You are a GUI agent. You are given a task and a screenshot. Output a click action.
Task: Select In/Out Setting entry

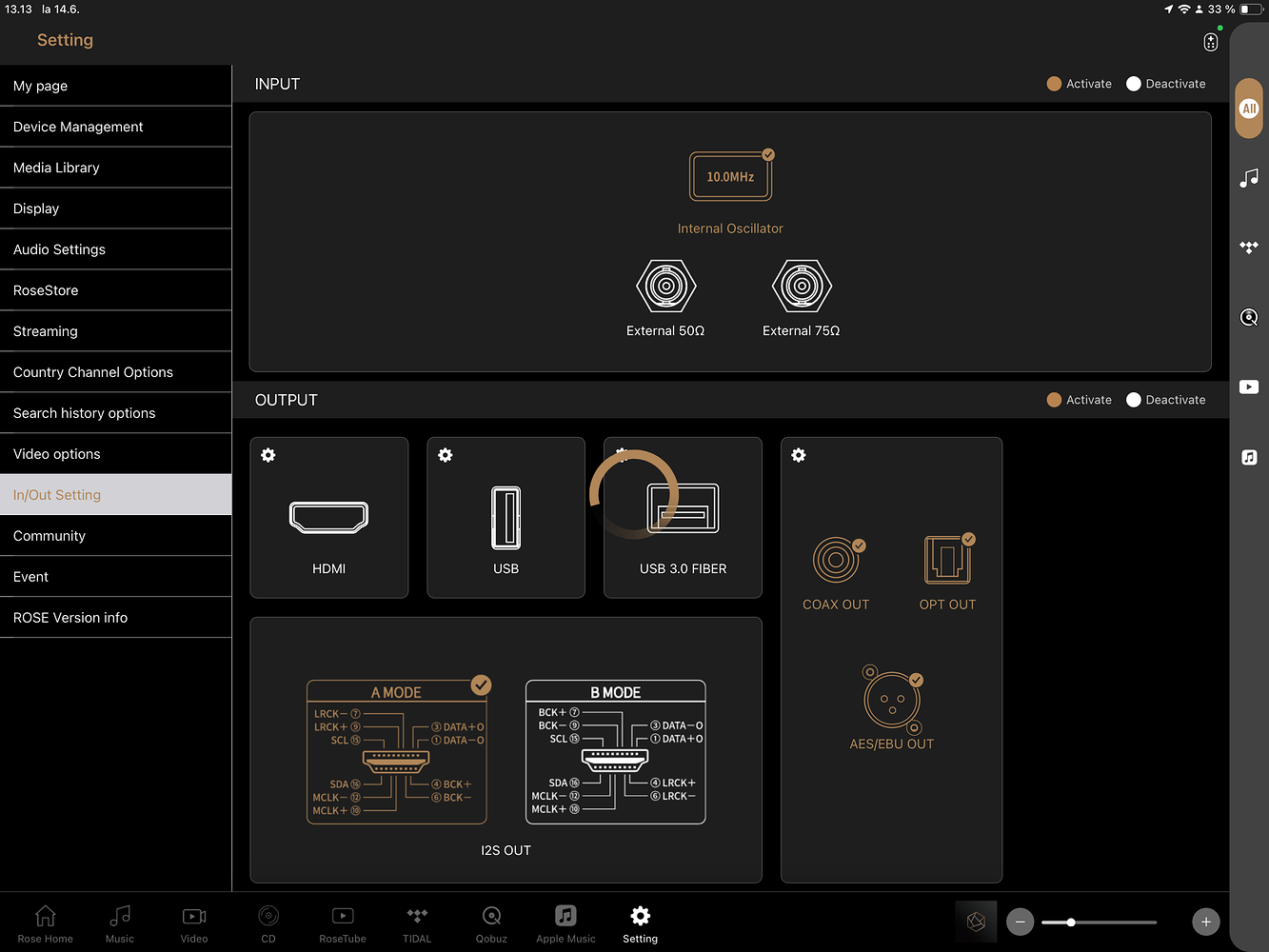coord(115,495)
